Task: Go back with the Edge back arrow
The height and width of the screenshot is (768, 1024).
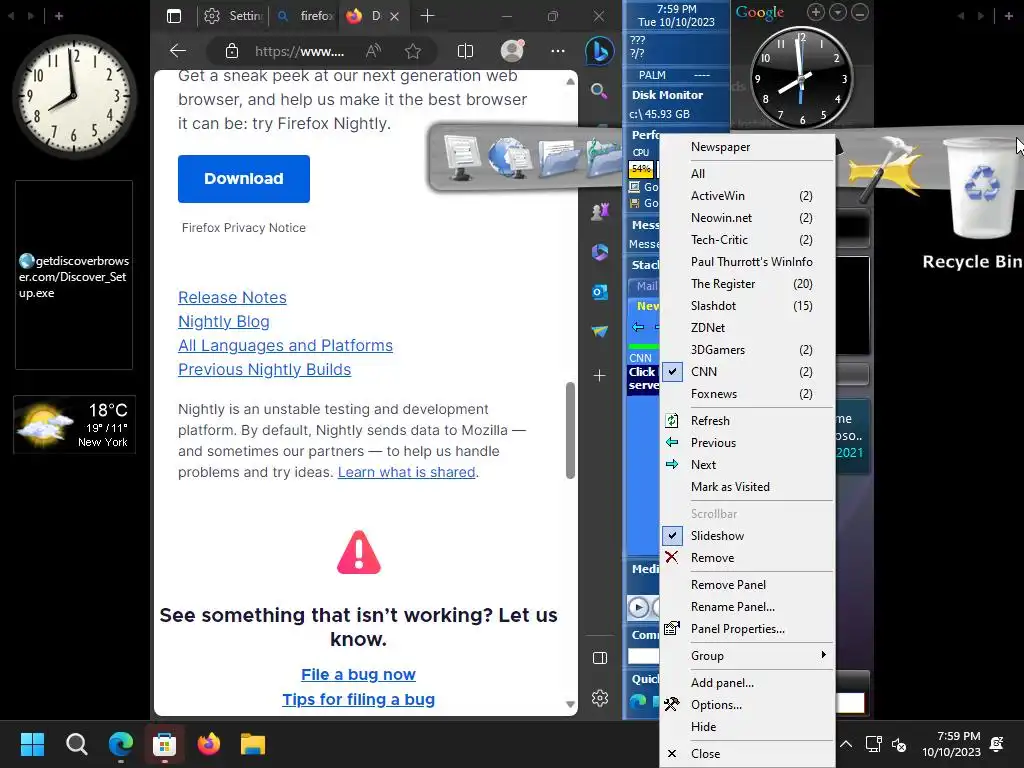Action: [178, 51]
